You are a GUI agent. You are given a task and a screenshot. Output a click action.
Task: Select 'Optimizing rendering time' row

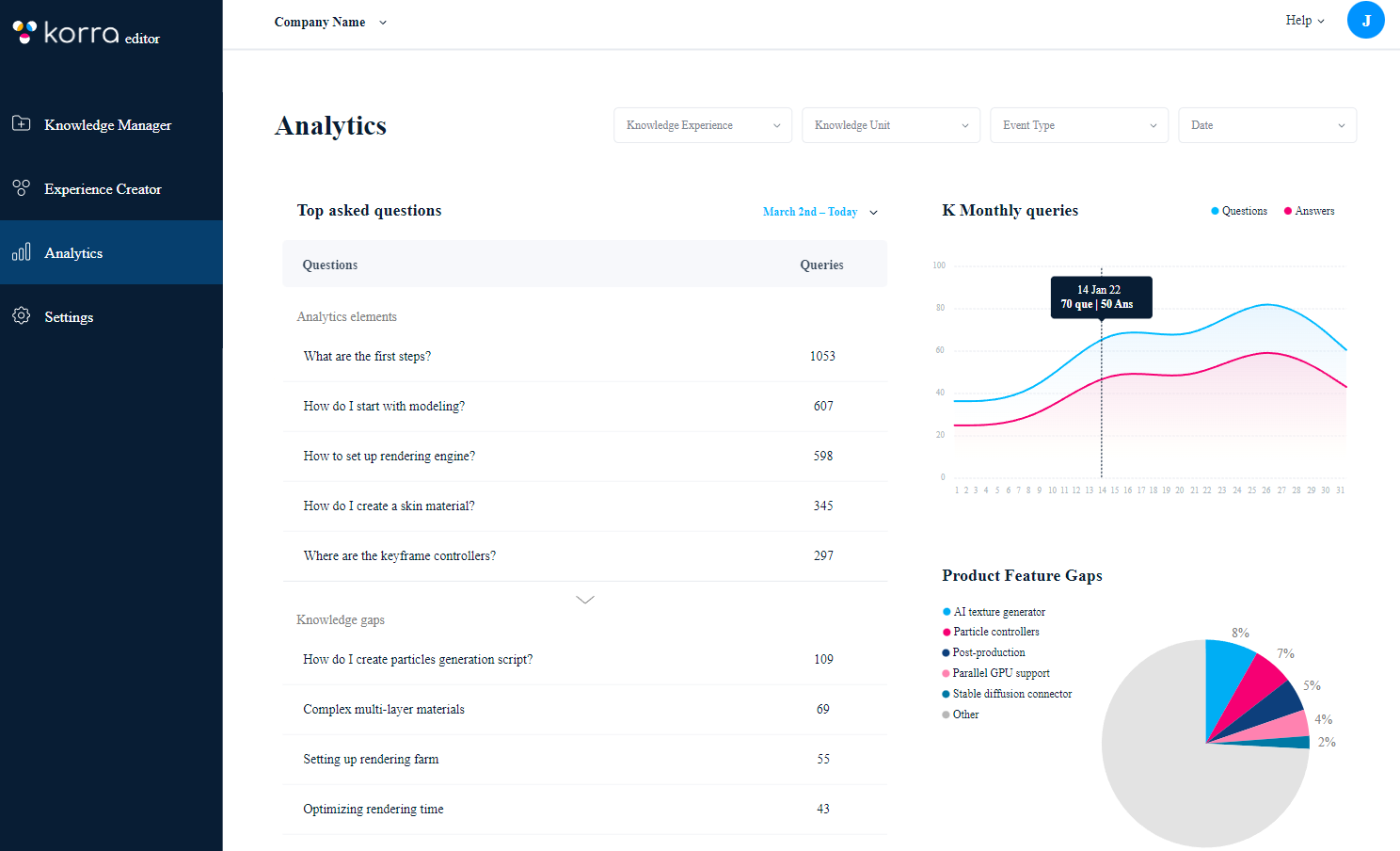[585, 810]
